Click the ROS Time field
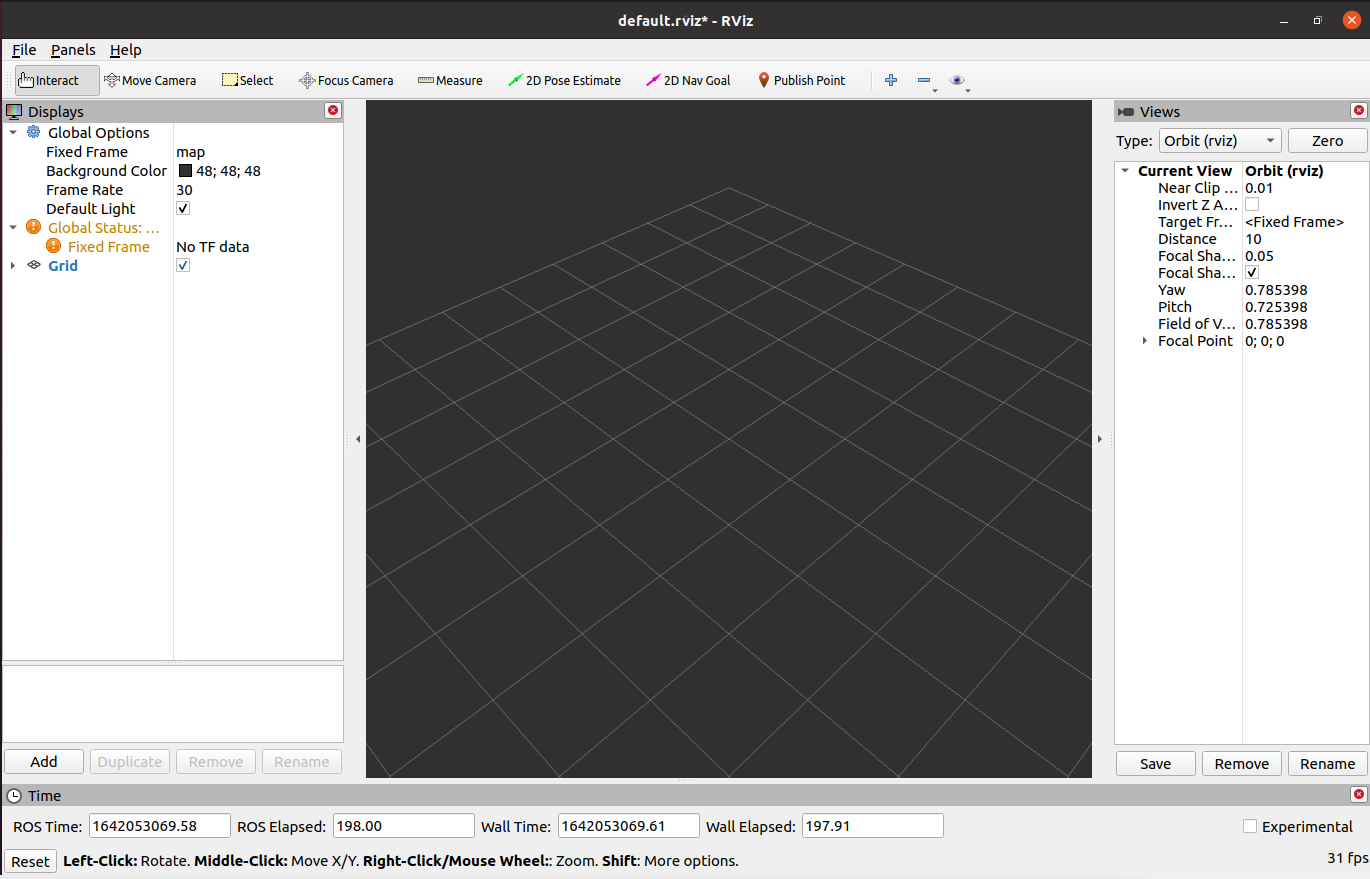This screenshot has height=879, width=1370. pyautogui.click(x=160, y=826)
